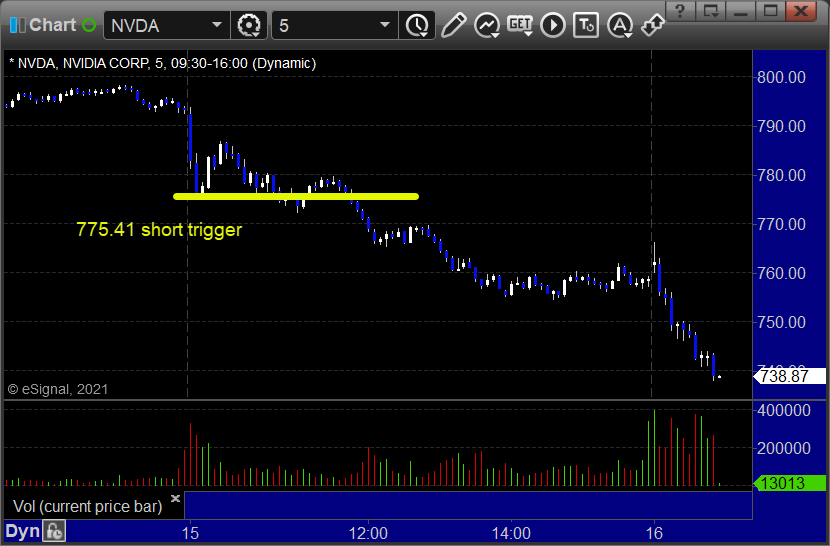The width and height of the screenshot is (830, 546).
Task: Open the help question mark button
Action: tap(681, 10)
